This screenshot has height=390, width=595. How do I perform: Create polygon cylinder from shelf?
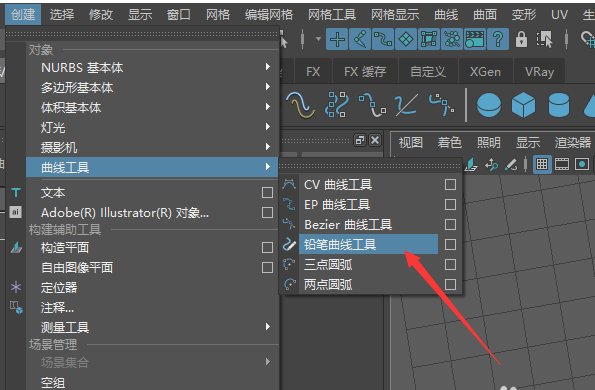click(x=559, y=105)
